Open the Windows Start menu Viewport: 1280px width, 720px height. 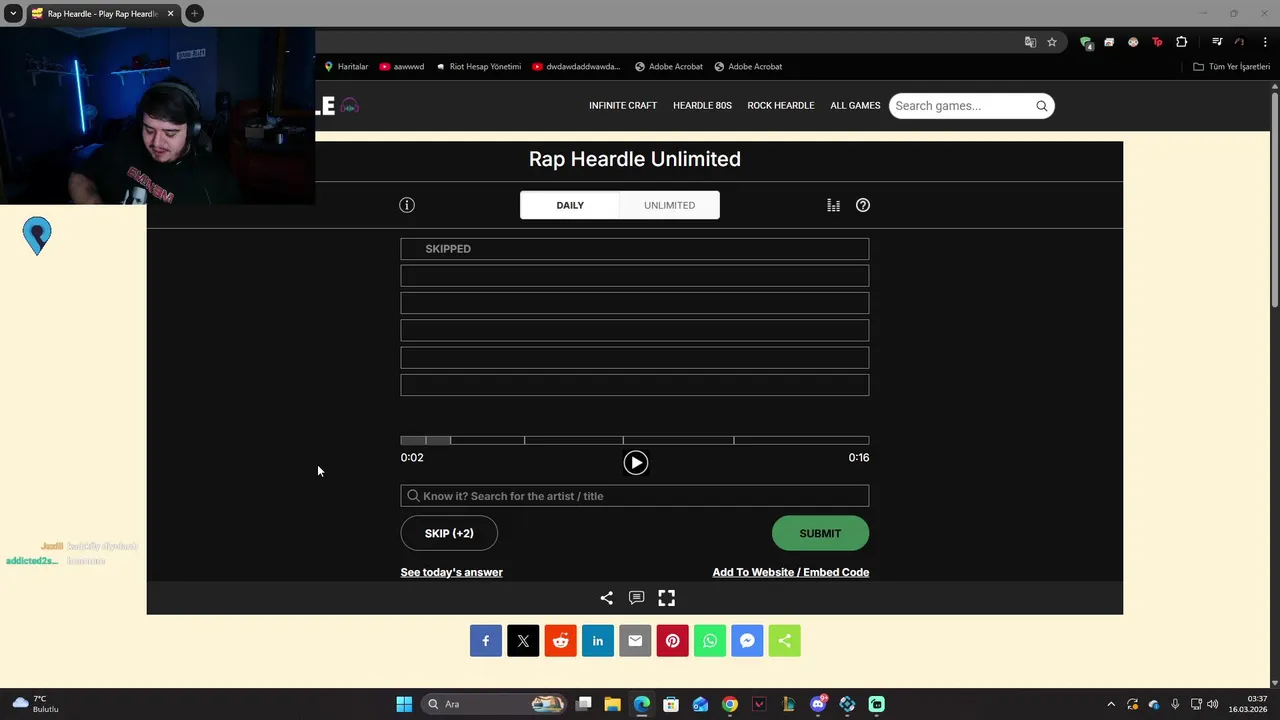(x=404, y=704)
